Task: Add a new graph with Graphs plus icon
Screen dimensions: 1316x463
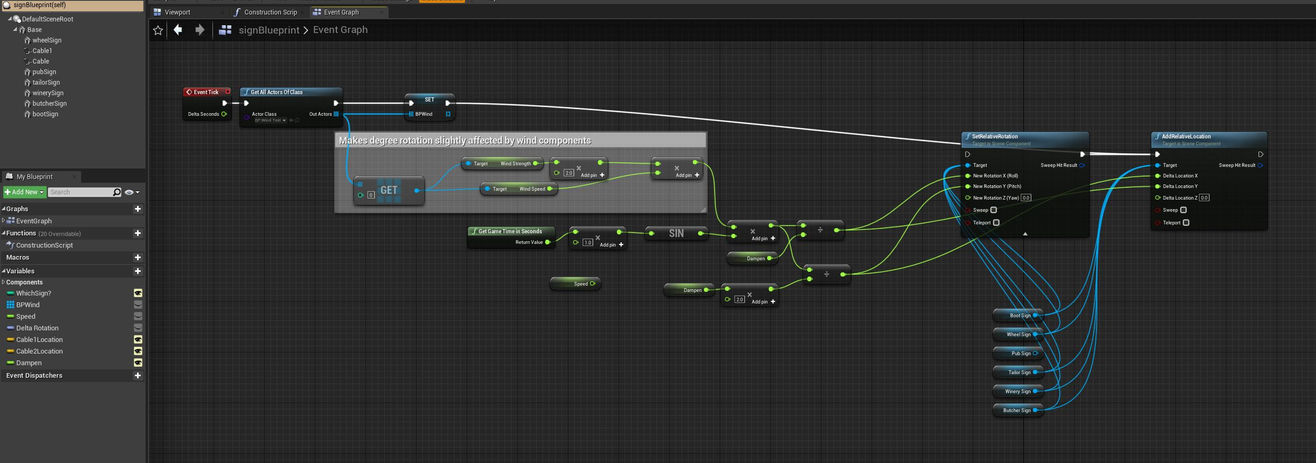Action: click(x=138, y=209)
